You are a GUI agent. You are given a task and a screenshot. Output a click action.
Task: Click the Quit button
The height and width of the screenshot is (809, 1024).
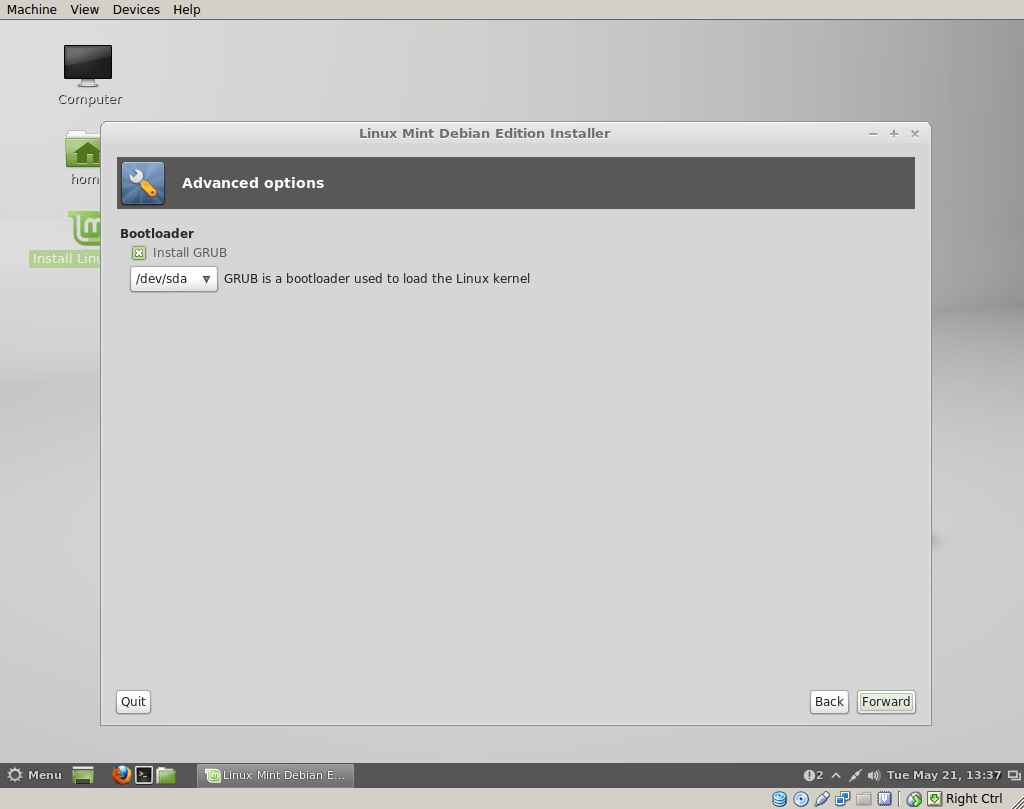132,701
